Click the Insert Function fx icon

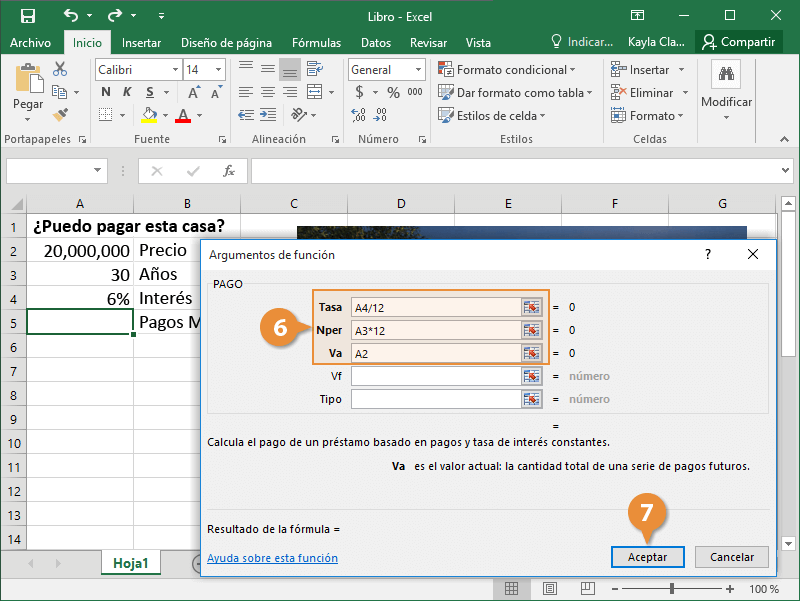pos(229,171)
